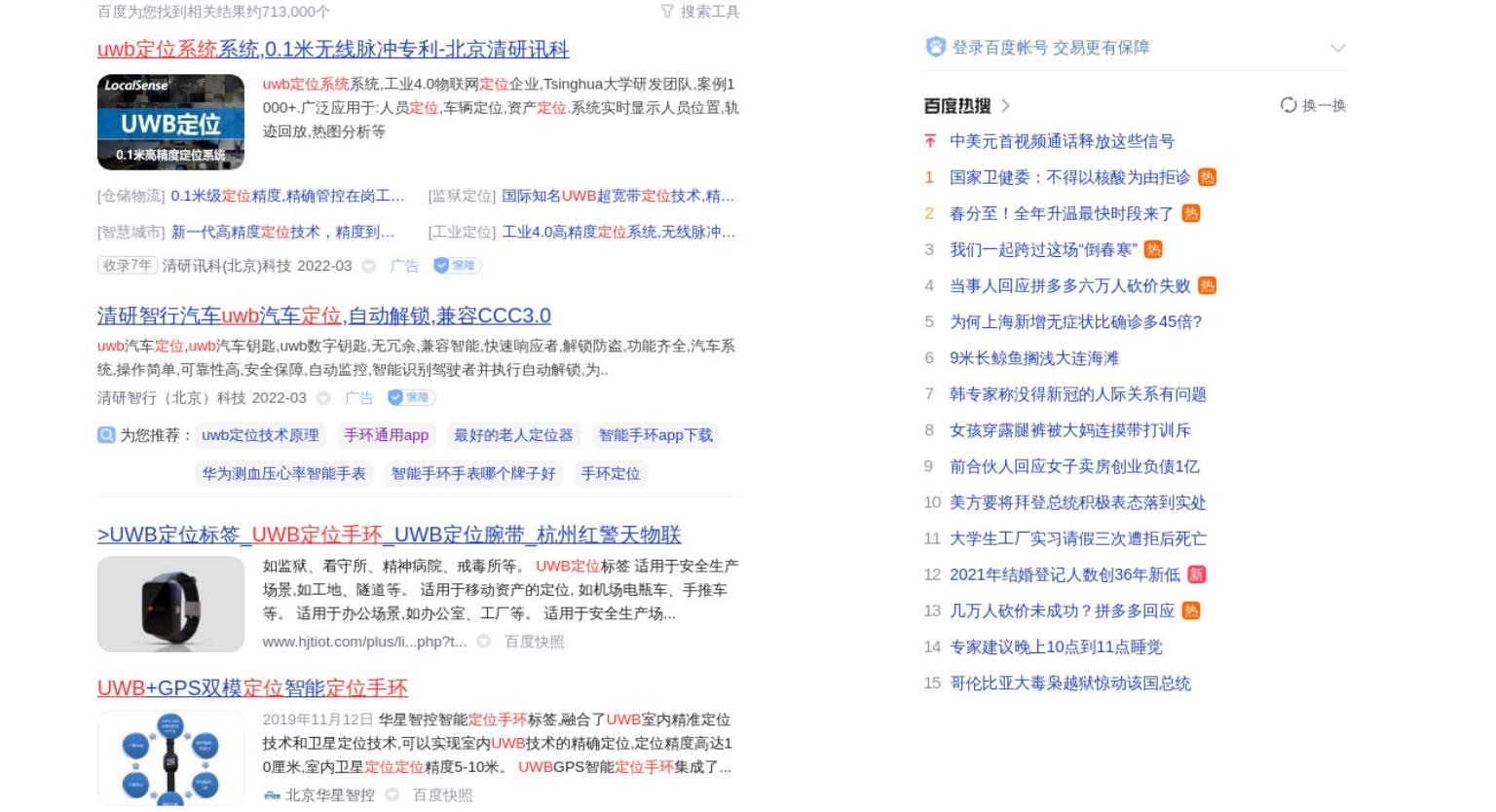Click the 热 tag beside 春分至 topic

point(1191,213)
